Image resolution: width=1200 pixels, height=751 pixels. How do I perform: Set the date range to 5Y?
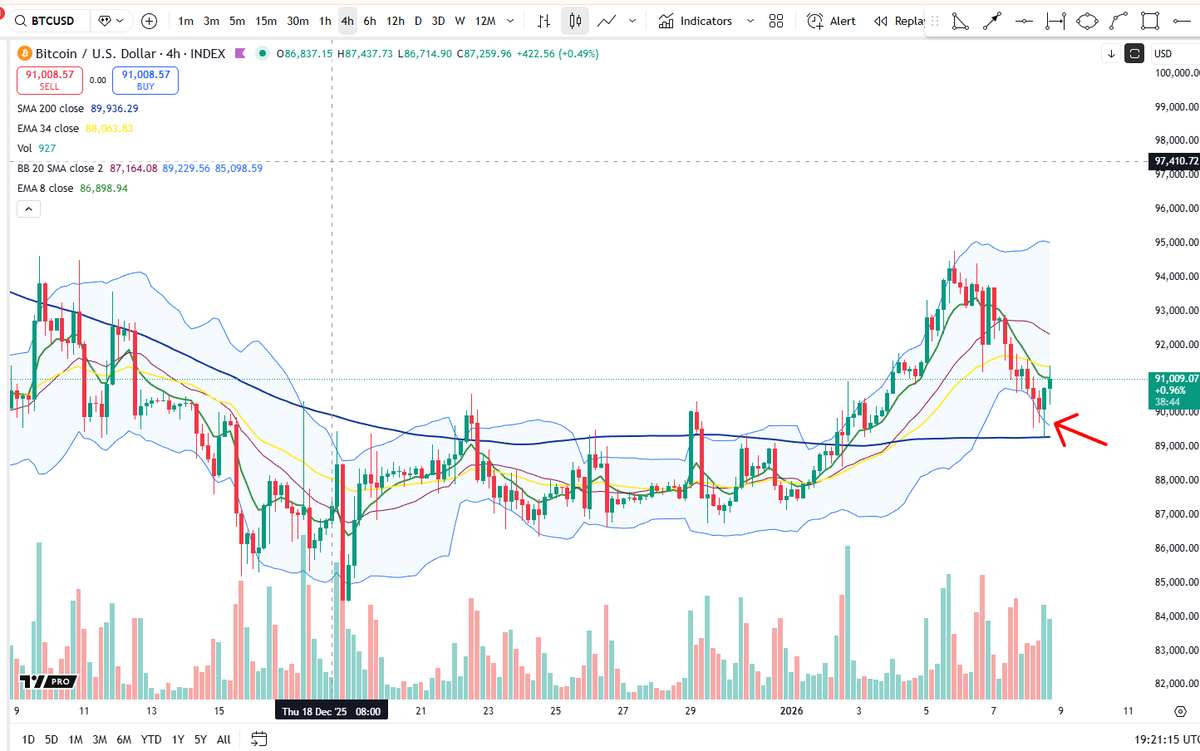(x=201, y=740)
